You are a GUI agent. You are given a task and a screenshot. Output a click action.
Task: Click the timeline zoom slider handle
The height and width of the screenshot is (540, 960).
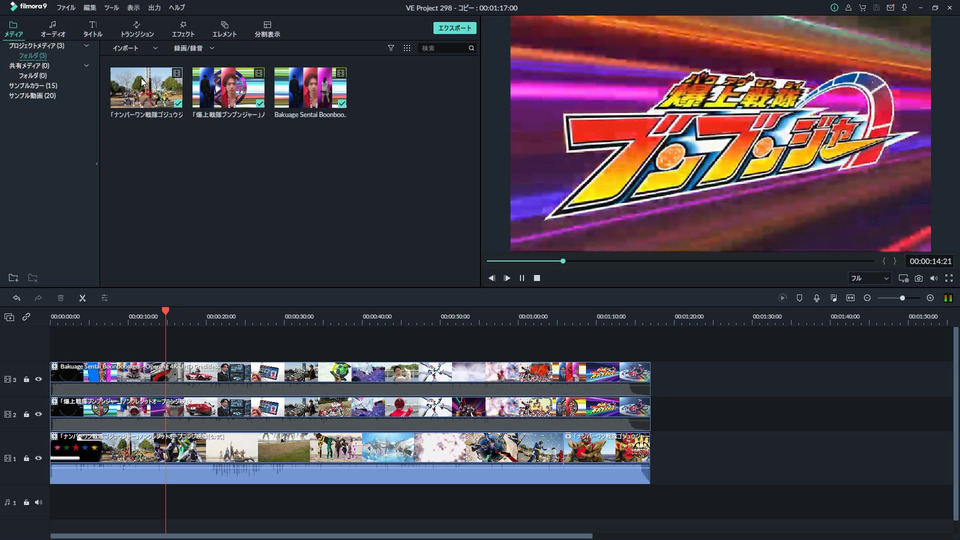902,298
